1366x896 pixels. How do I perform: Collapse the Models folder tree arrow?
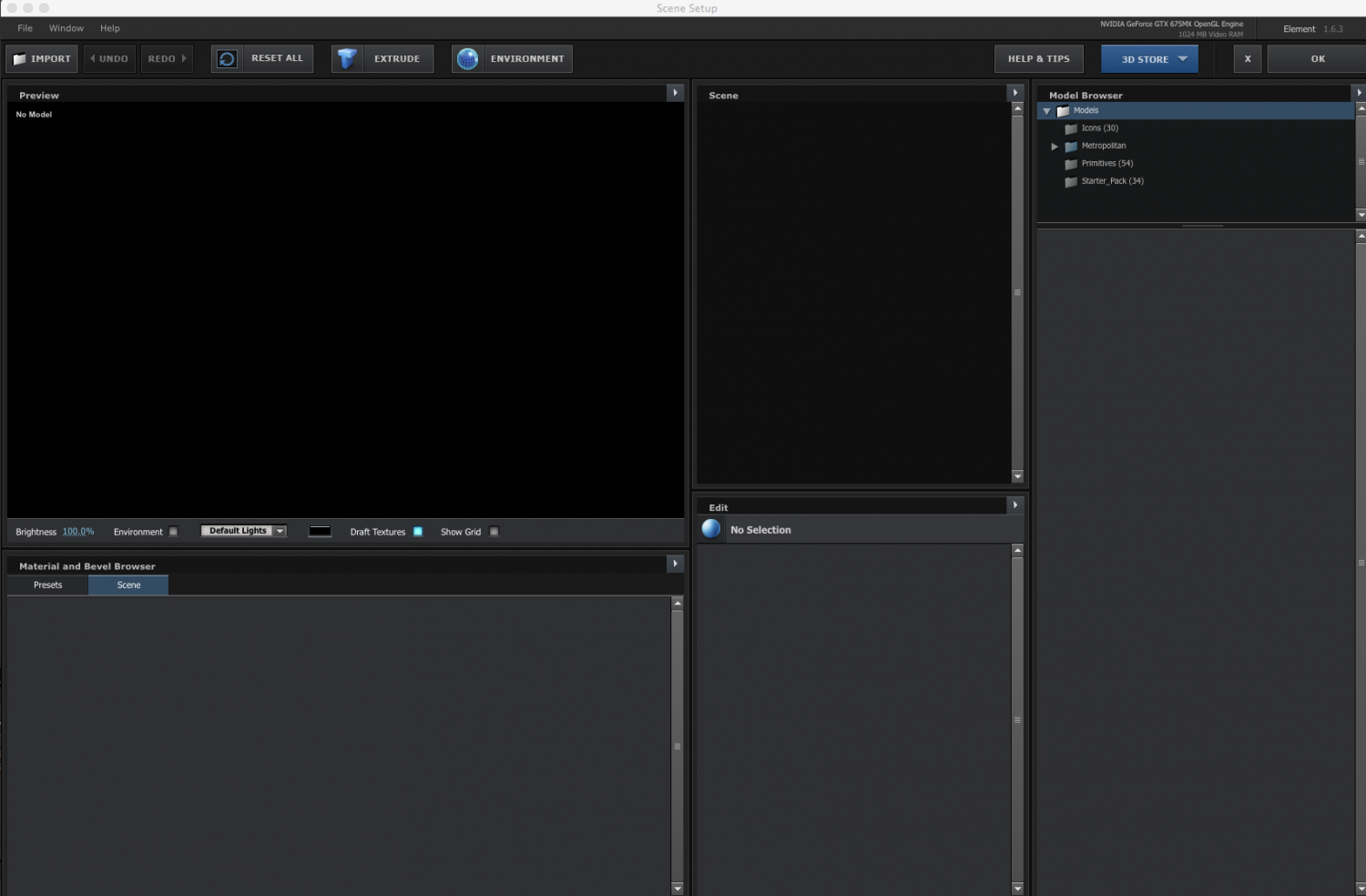coord(1047,111)
